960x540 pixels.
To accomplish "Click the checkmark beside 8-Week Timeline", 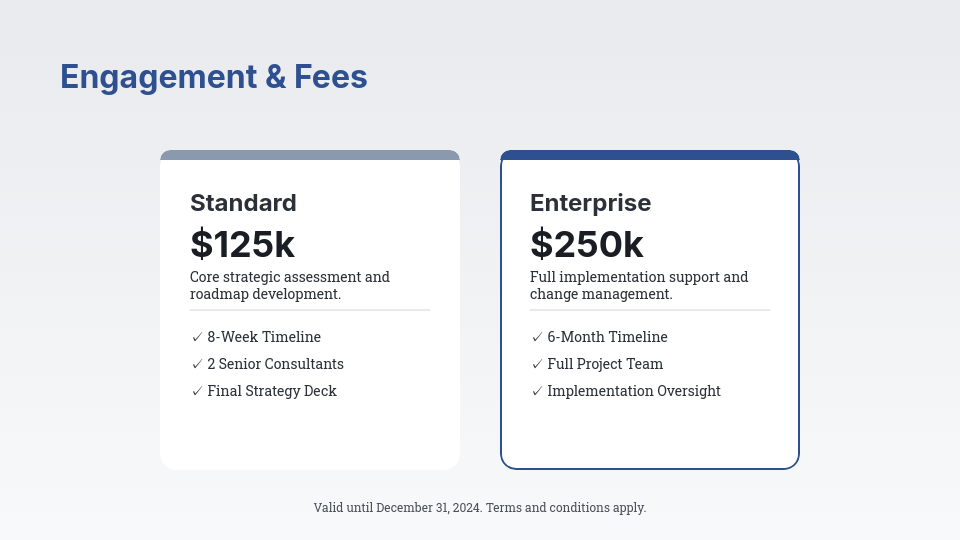I will pyautogui.click(x=197, y=338).
